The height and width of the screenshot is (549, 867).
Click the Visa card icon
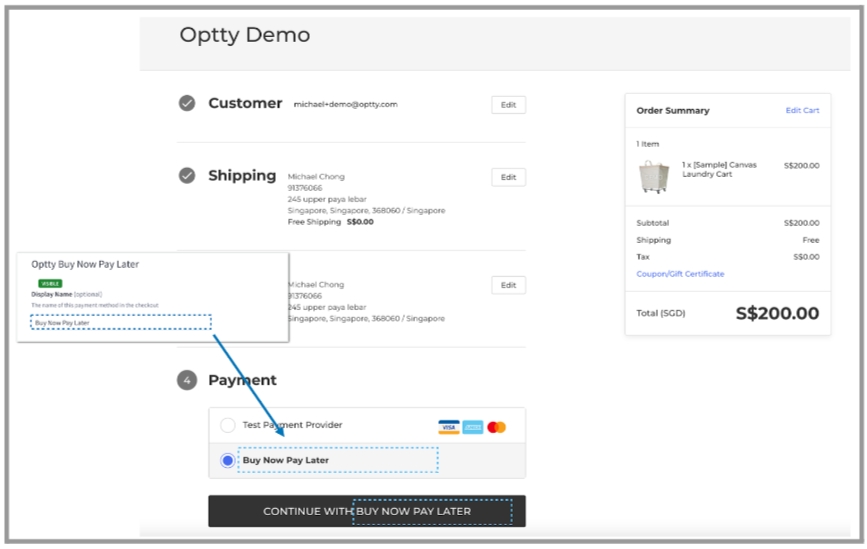click(448, 427)
